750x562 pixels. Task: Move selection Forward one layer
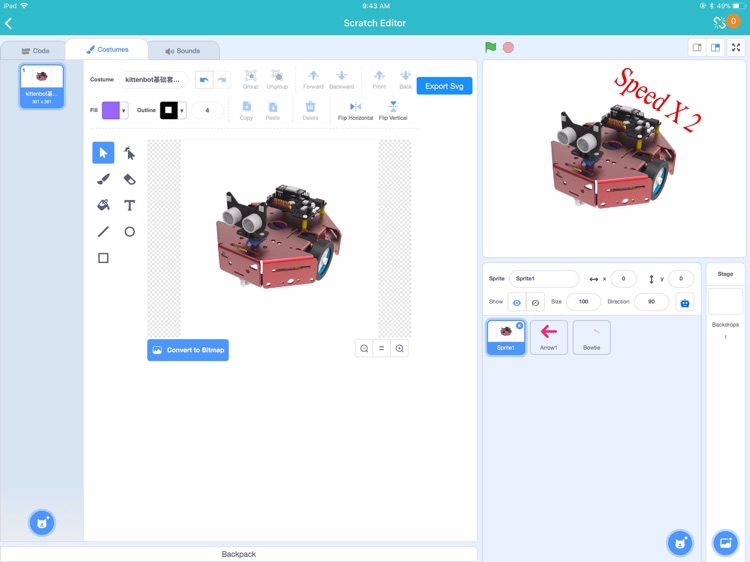pyautogui.click(x=313, y=79)
